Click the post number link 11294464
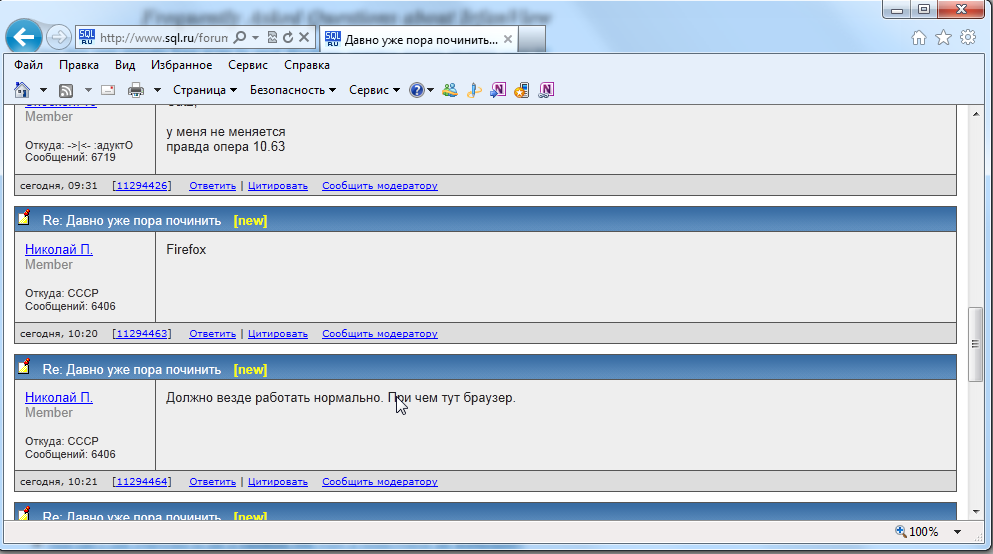The width and height of the screenshot is (993, 554). tap(141, 482)
